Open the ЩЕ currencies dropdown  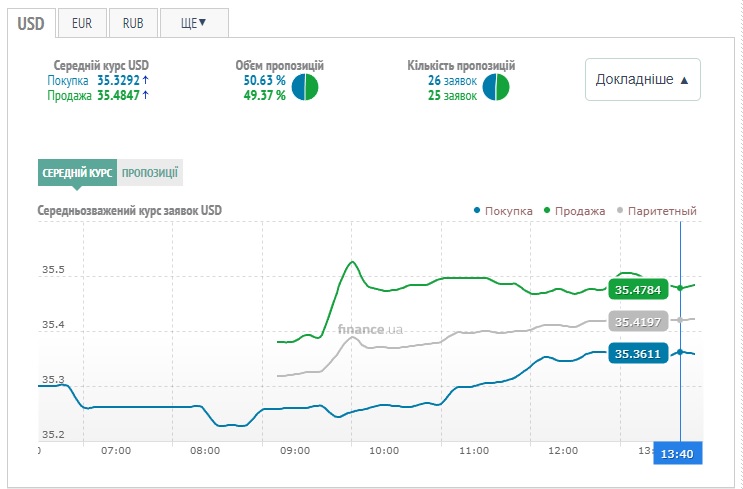click(x=194, y=22)
